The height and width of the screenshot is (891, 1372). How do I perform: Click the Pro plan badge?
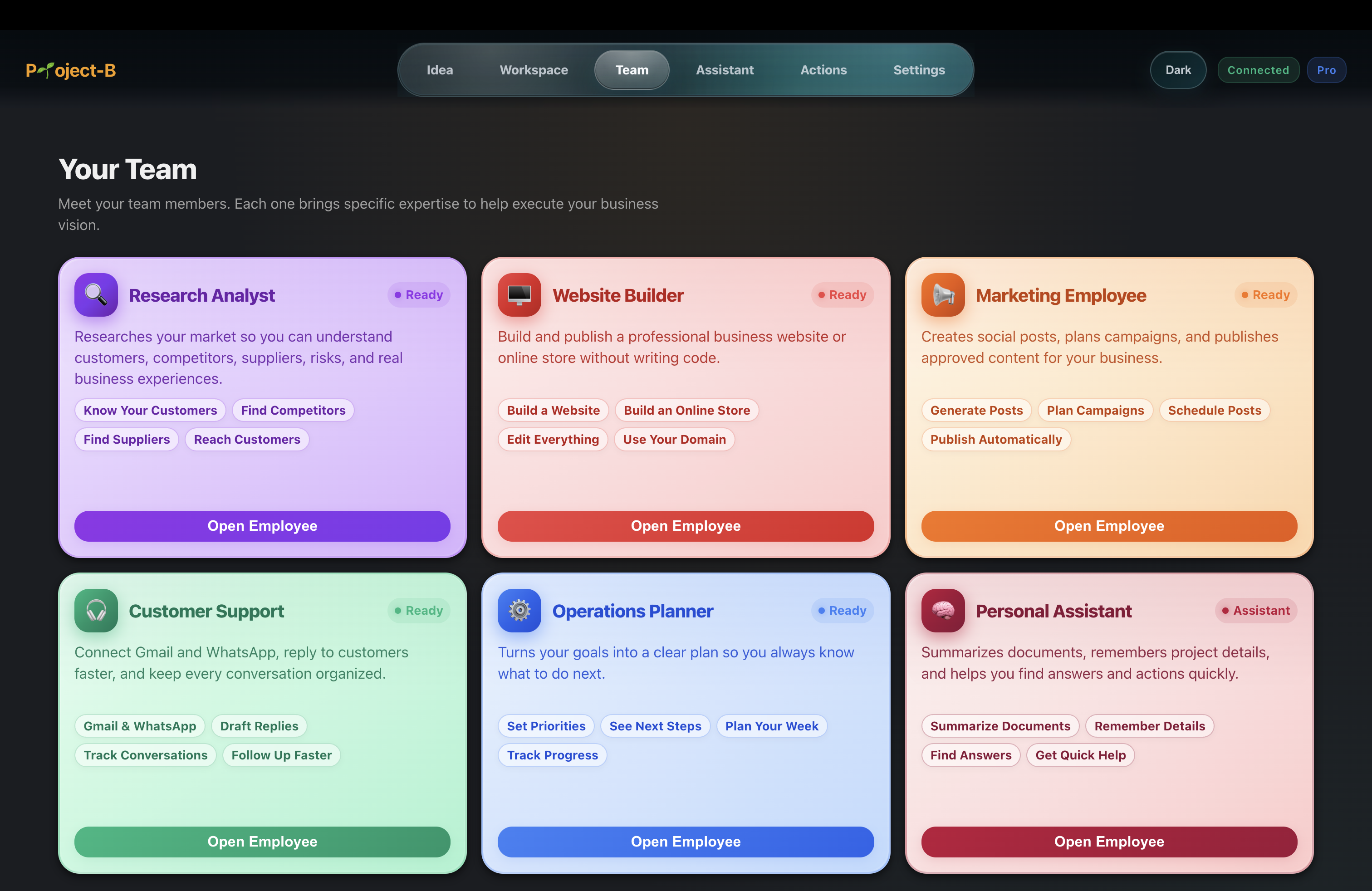1326,70
